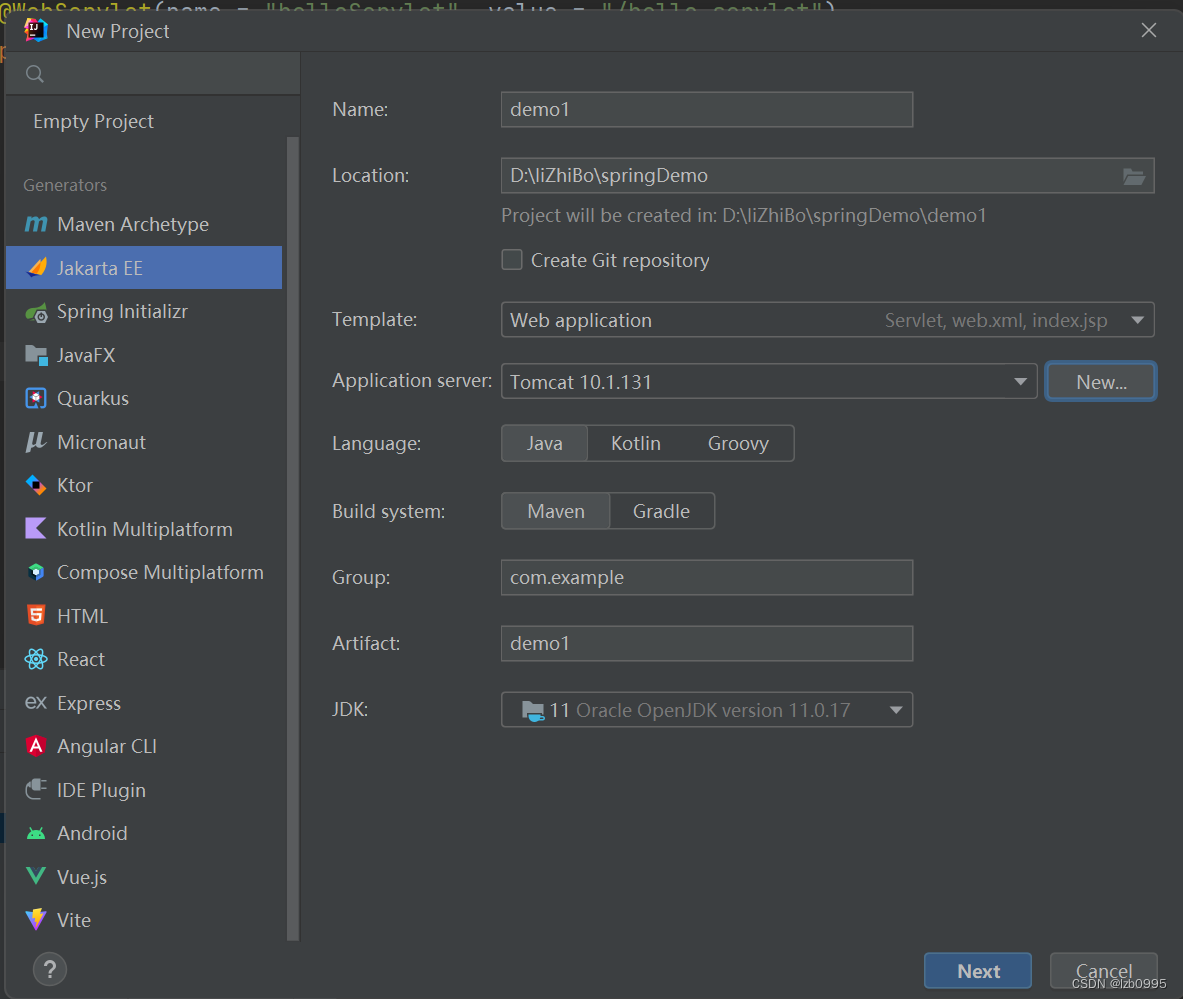The image size is (1183, 999).
Task: Select Spring Initializr generator entry
Action: tap(143, 312)
